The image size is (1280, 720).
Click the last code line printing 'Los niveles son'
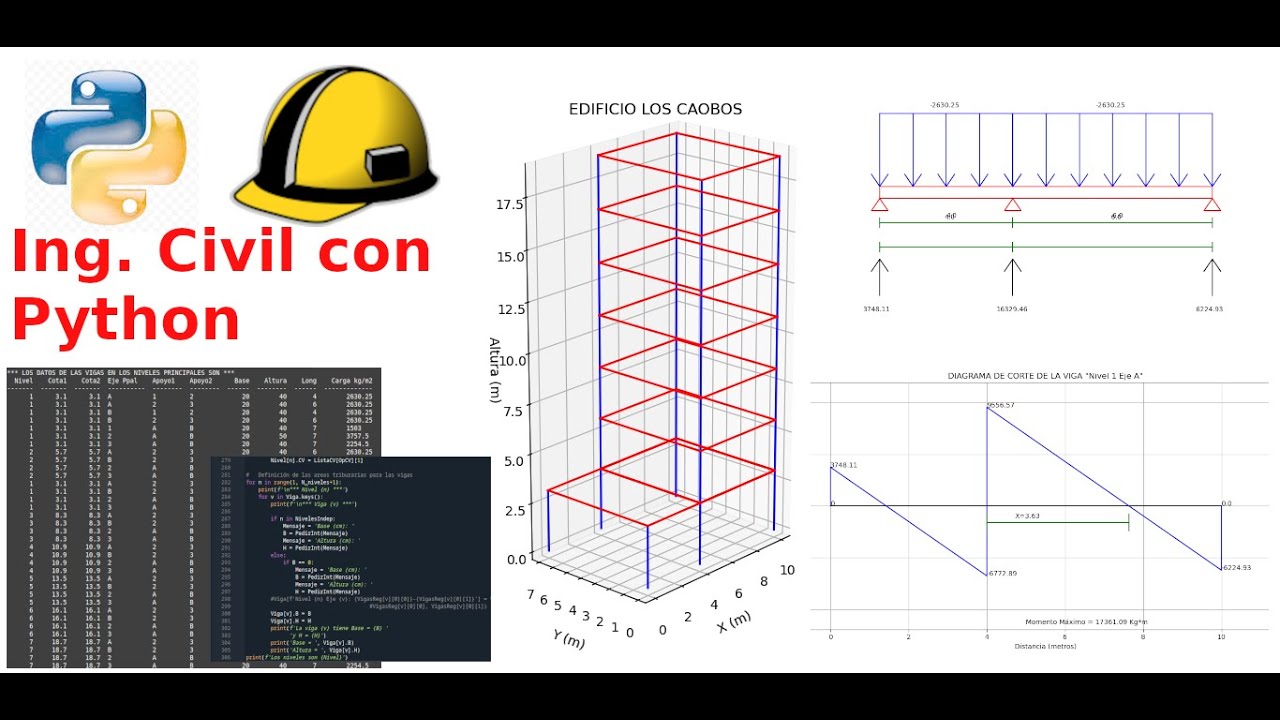tap(297, 658)
